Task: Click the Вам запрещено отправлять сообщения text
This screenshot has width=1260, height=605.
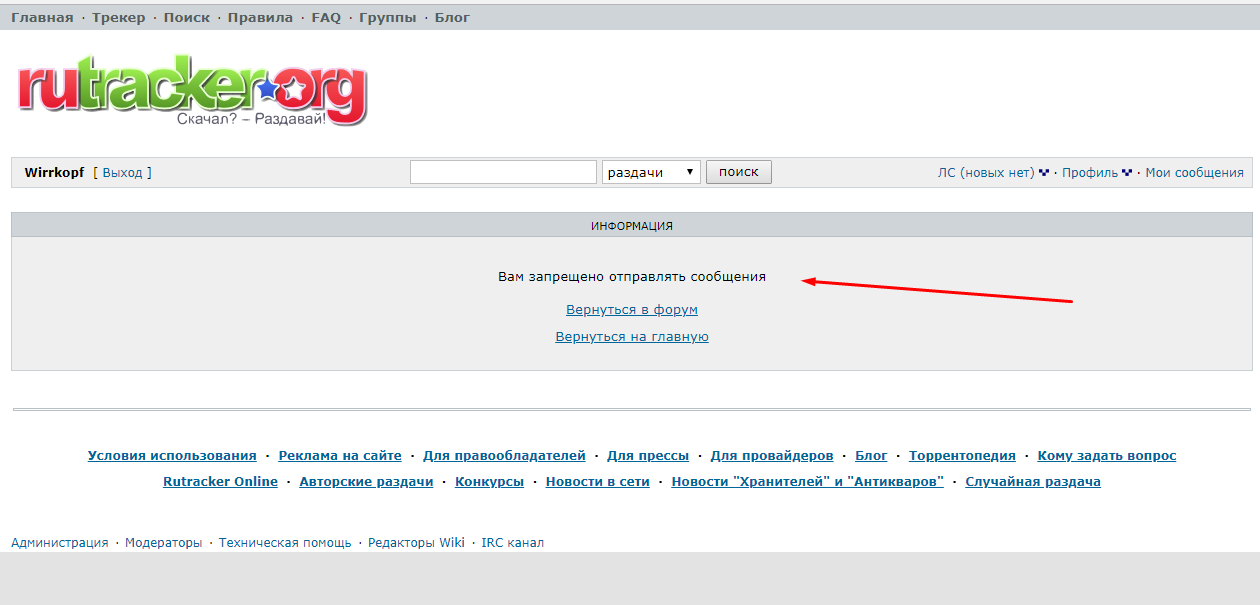Action: point(632,277)
